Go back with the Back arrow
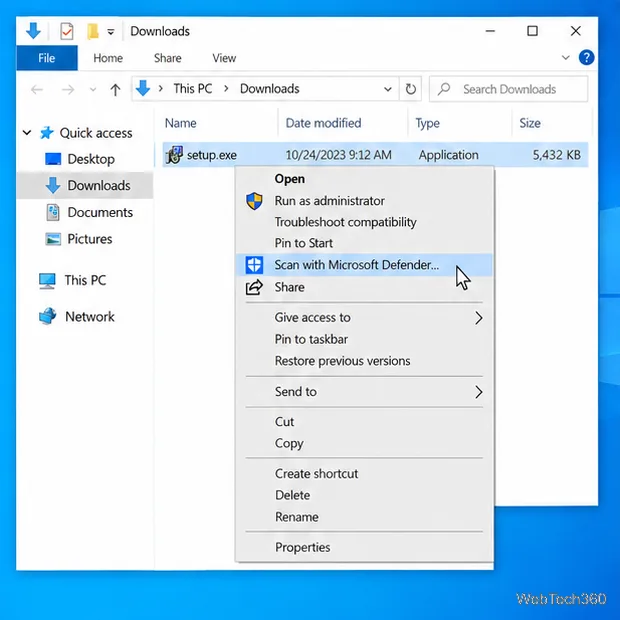 point(37,90)
